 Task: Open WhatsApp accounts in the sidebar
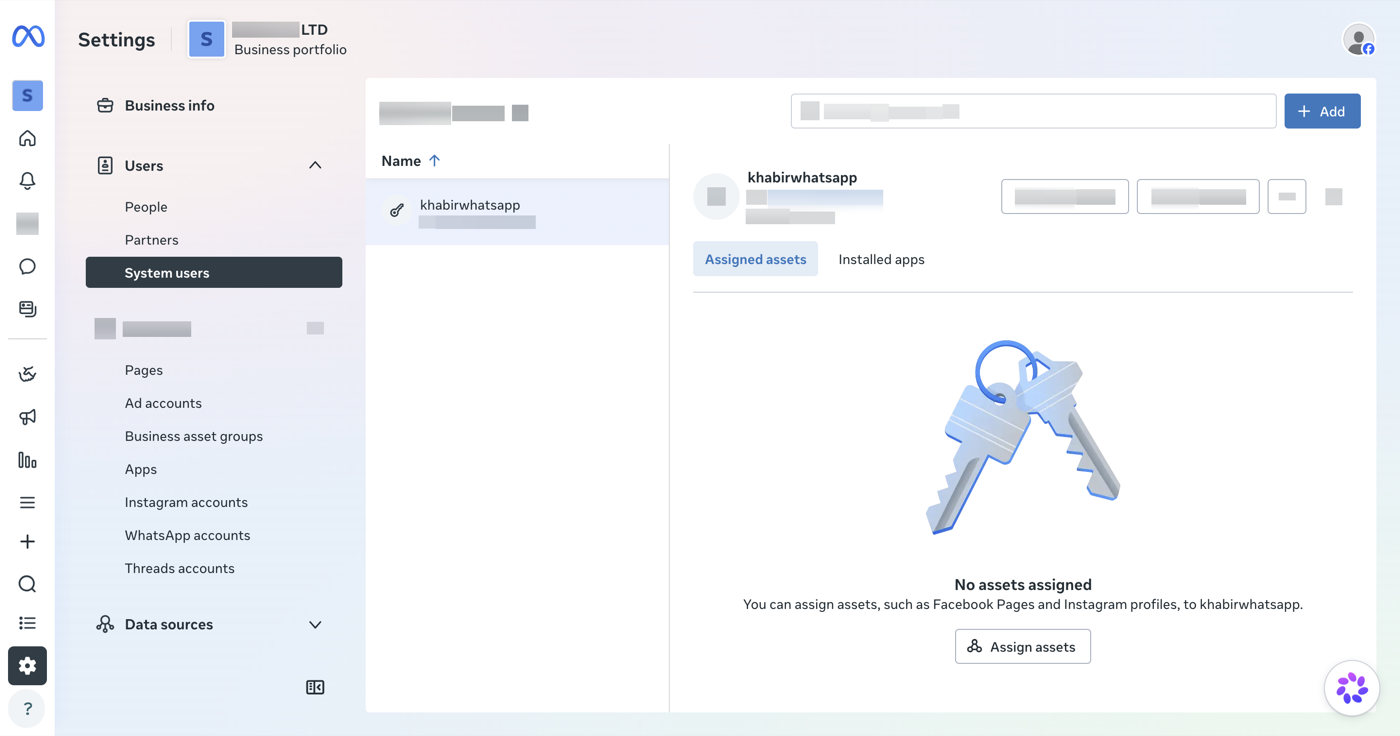tap(187, 535)
